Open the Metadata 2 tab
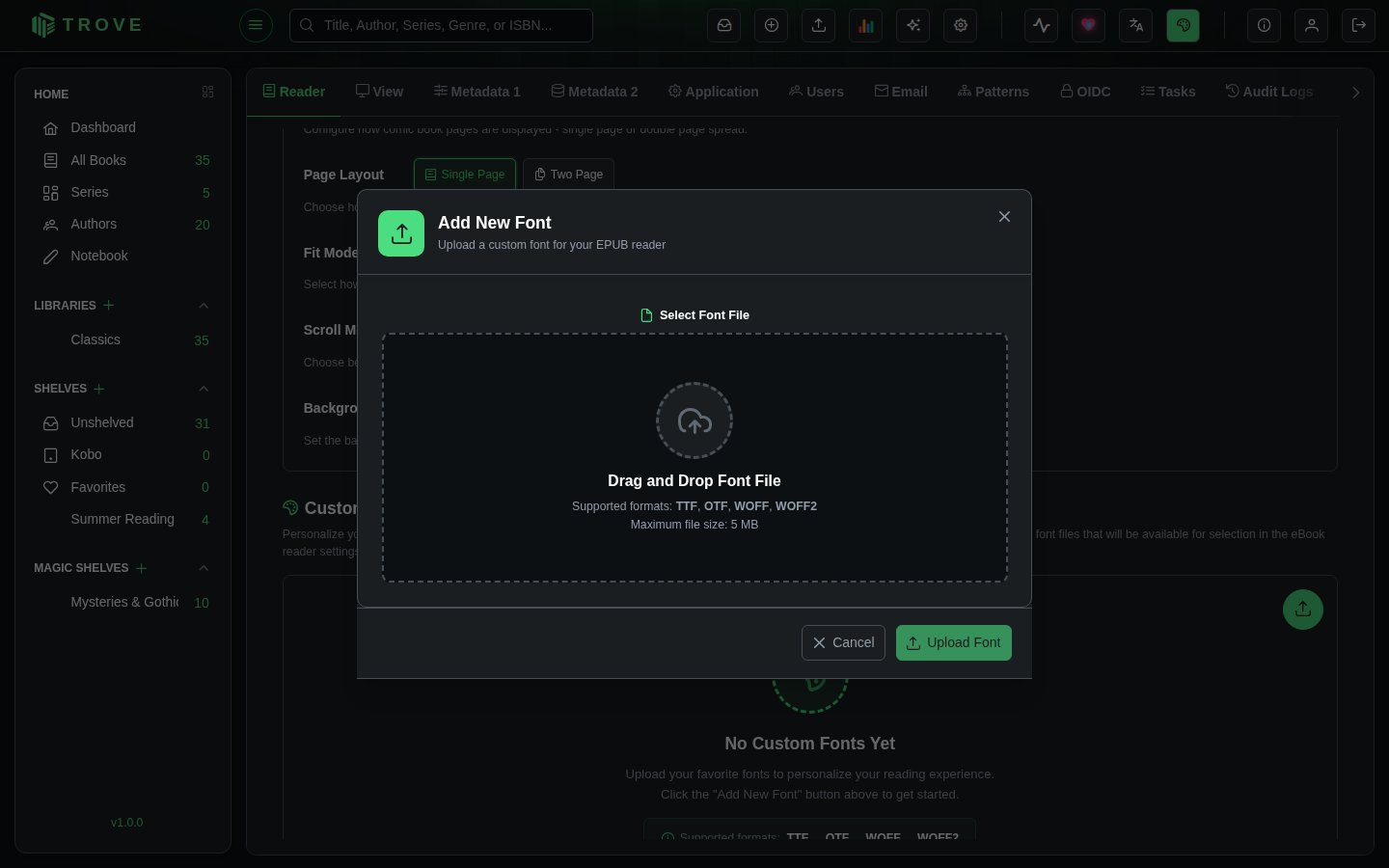 click(x=594, y=92)
